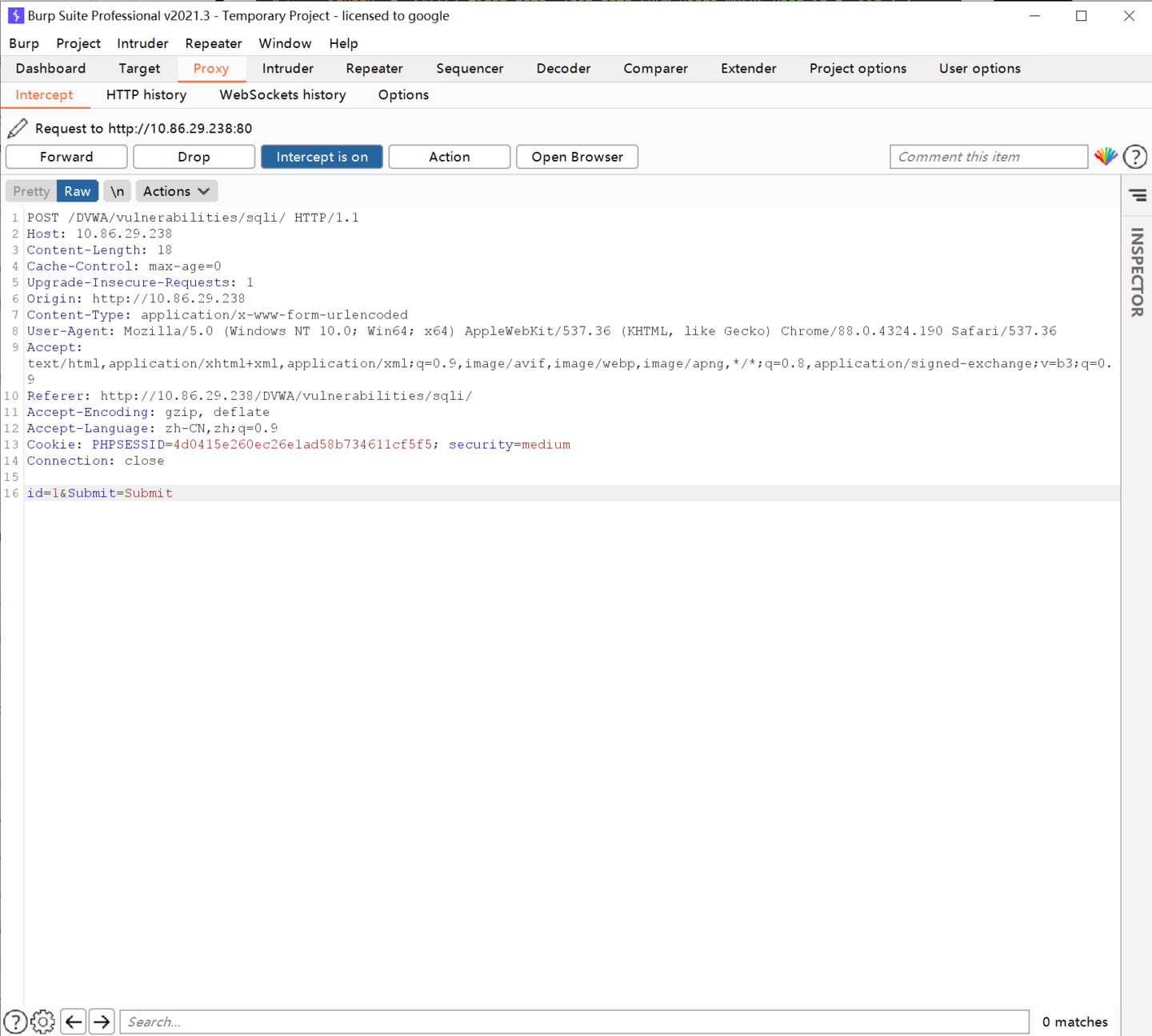
Task: Expand the INSPECTOR side panel
Action: 1137,272
